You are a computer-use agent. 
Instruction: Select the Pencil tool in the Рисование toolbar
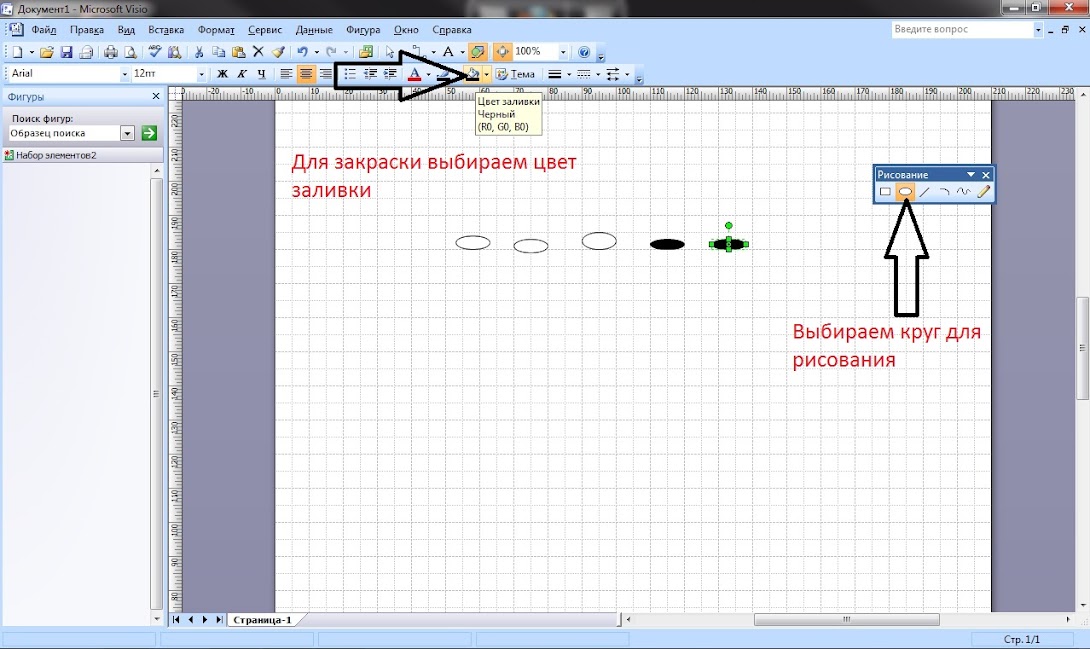(983, 192)
